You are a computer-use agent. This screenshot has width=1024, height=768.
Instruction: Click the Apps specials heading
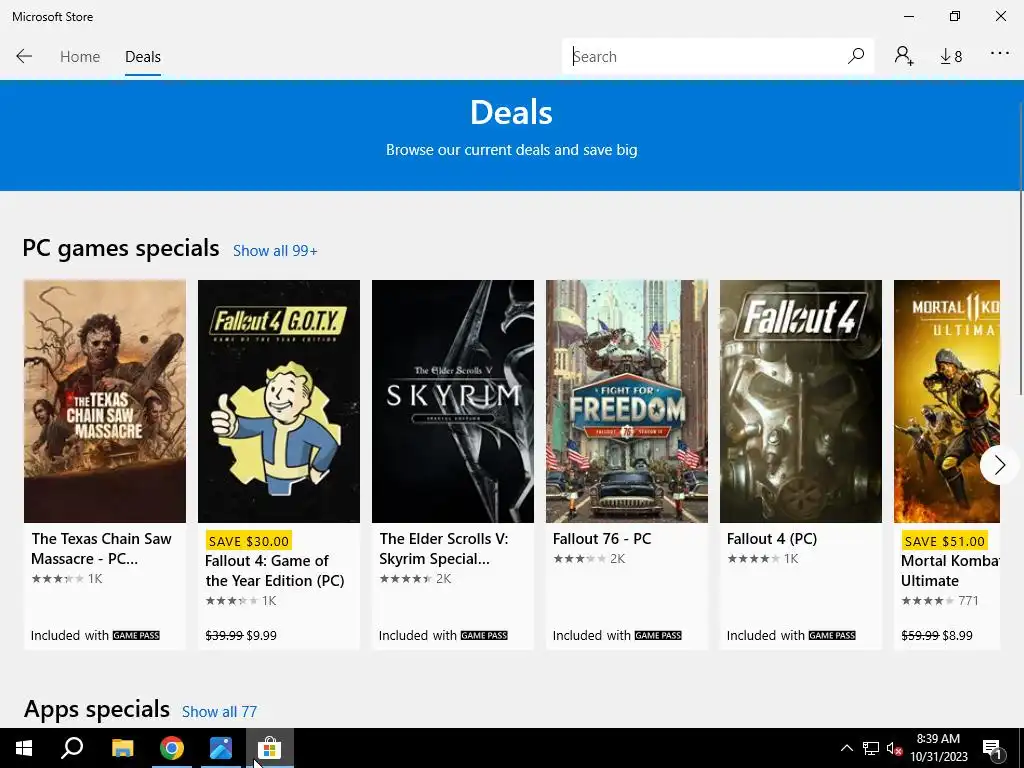click(97, 709)
